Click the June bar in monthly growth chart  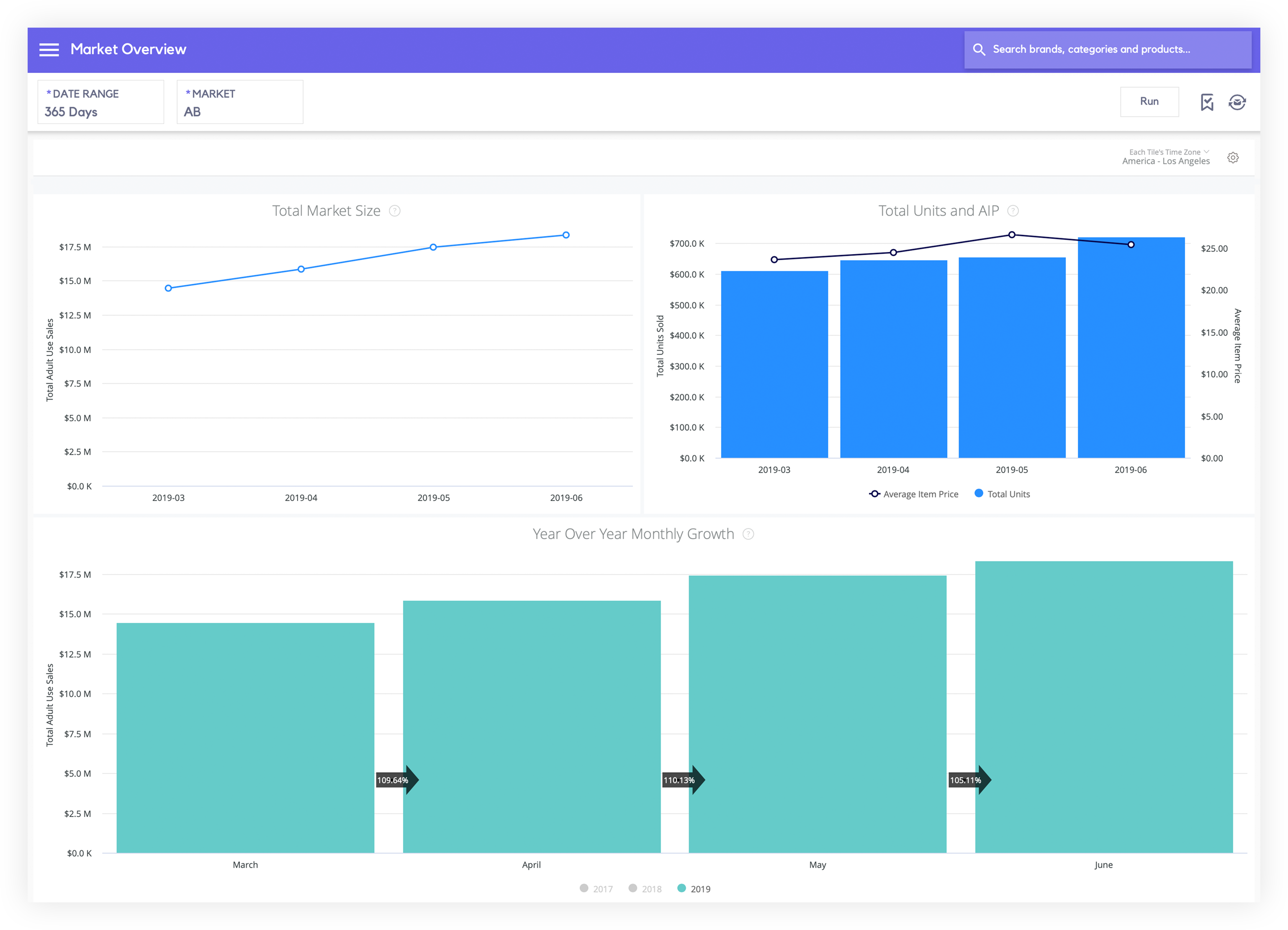tap(1104, 707)
